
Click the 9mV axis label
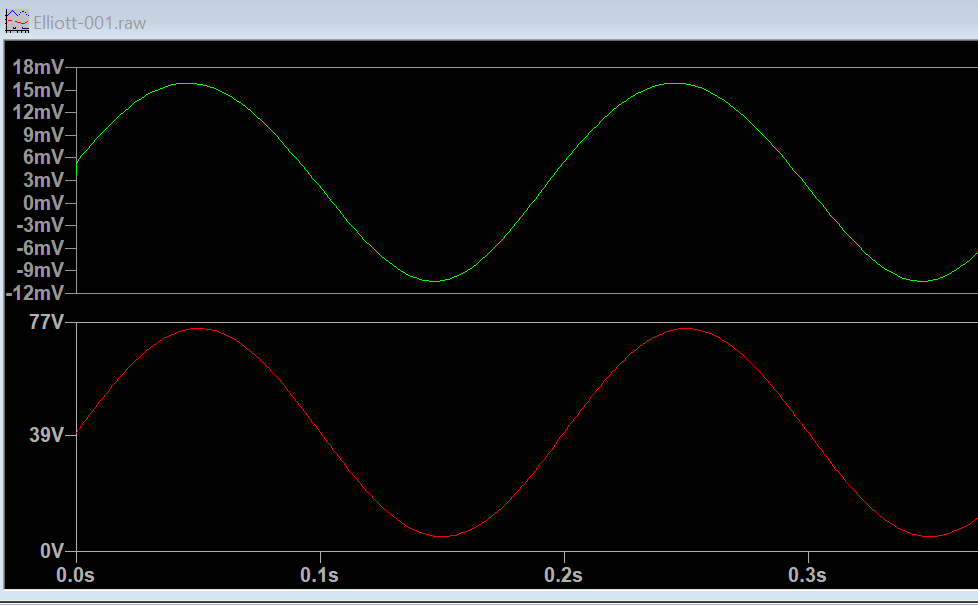[43, 135]
